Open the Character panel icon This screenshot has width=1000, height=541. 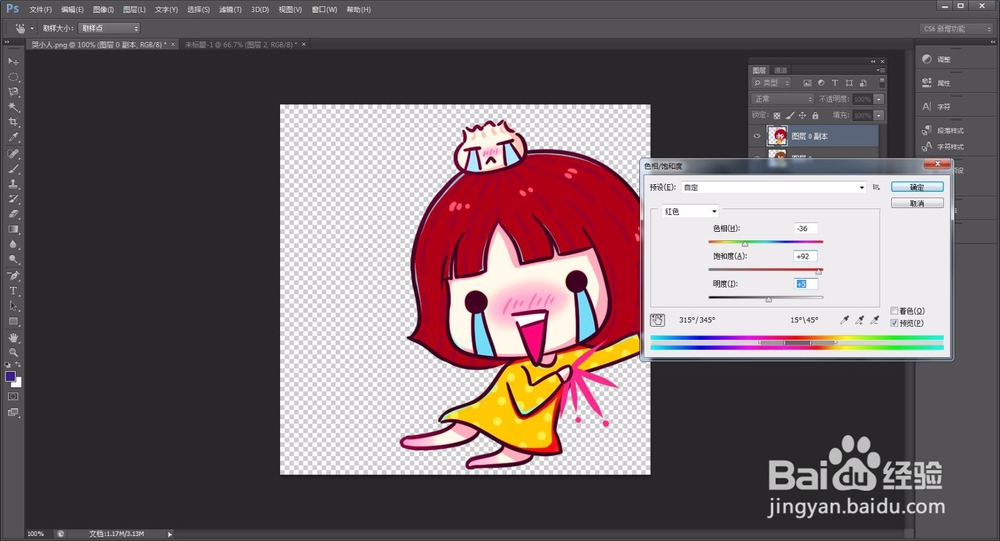(927, 107)
